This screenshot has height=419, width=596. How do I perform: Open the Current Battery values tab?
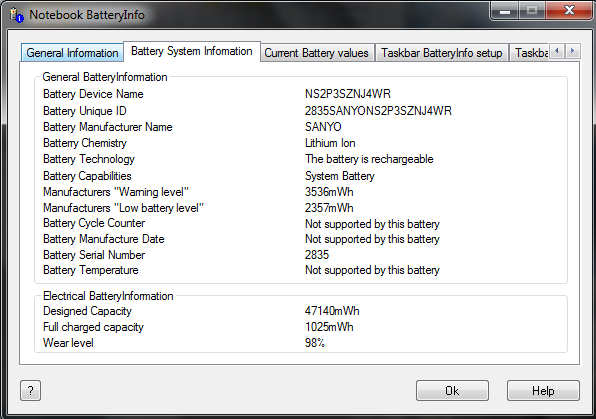pyautogui.click(x=317, y=53)
